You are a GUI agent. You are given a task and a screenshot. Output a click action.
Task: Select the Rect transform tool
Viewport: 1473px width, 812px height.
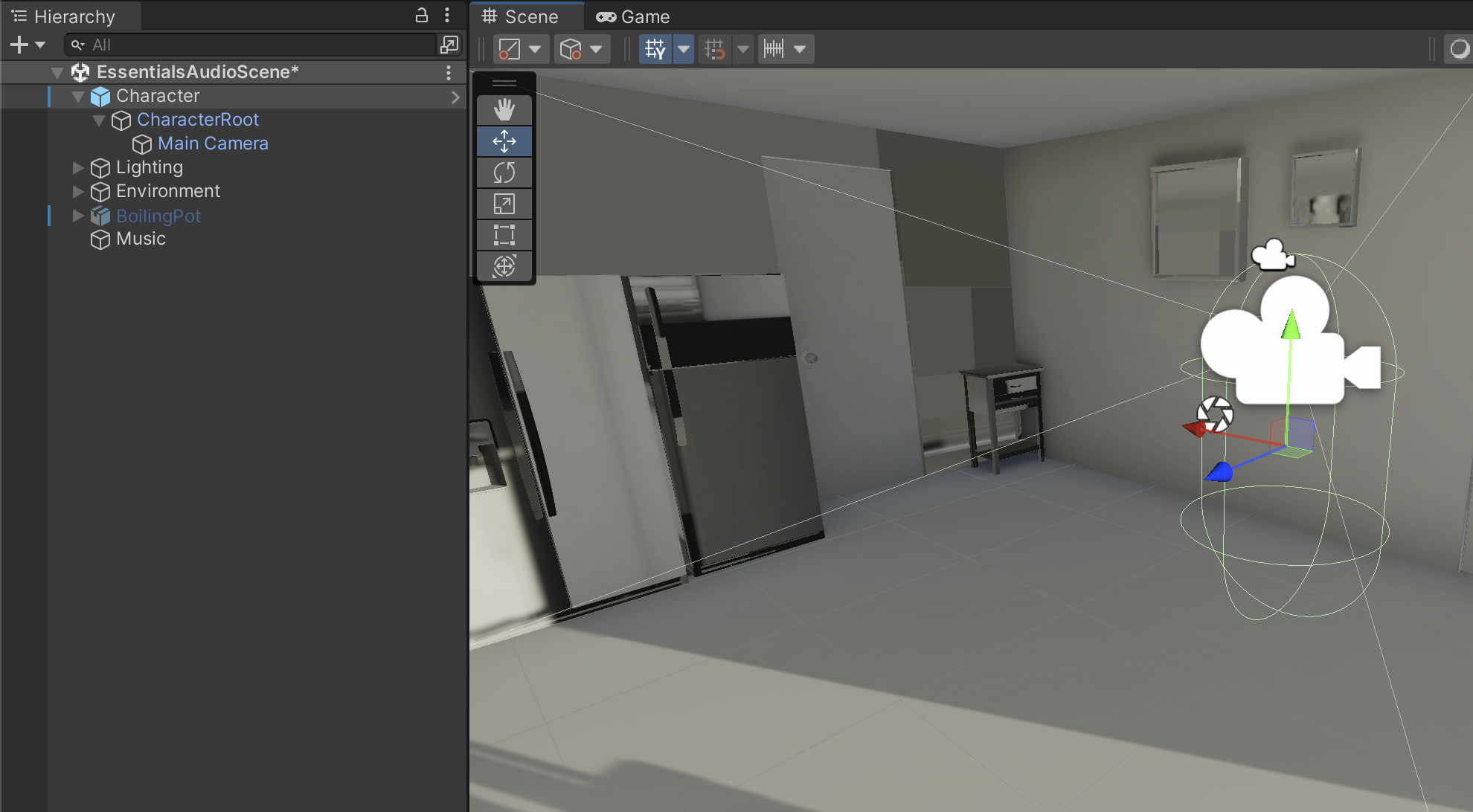[x=504, y=235]
